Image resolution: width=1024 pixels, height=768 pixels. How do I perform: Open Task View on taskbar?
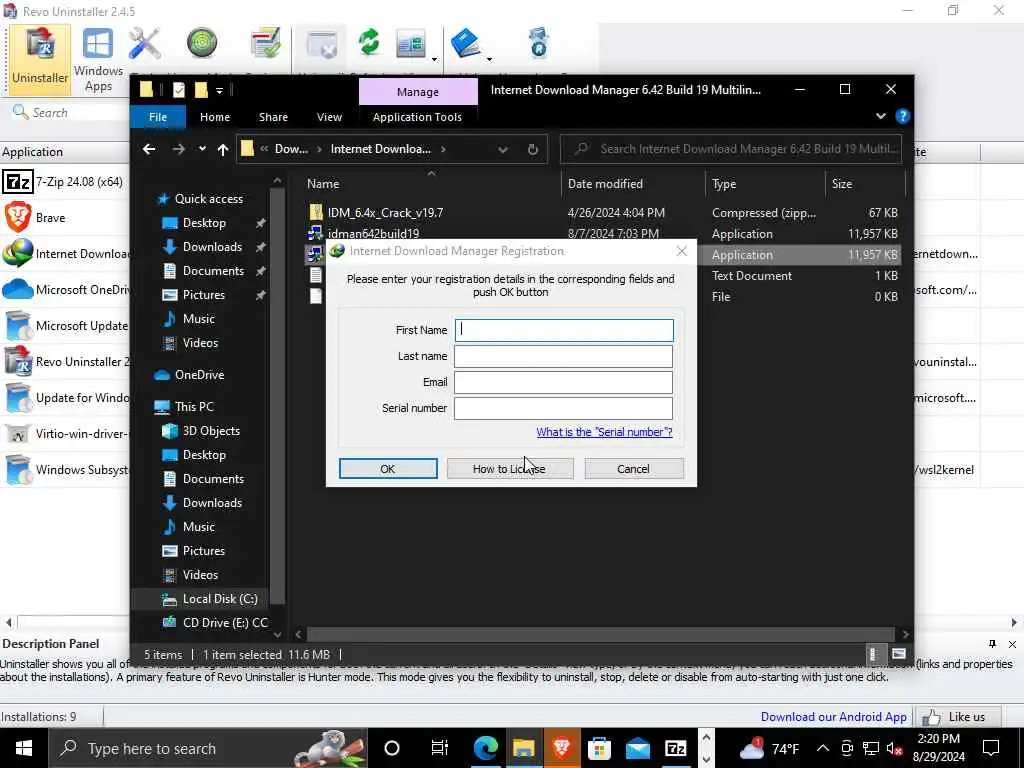pyautogui.click(x=440, y=748)
